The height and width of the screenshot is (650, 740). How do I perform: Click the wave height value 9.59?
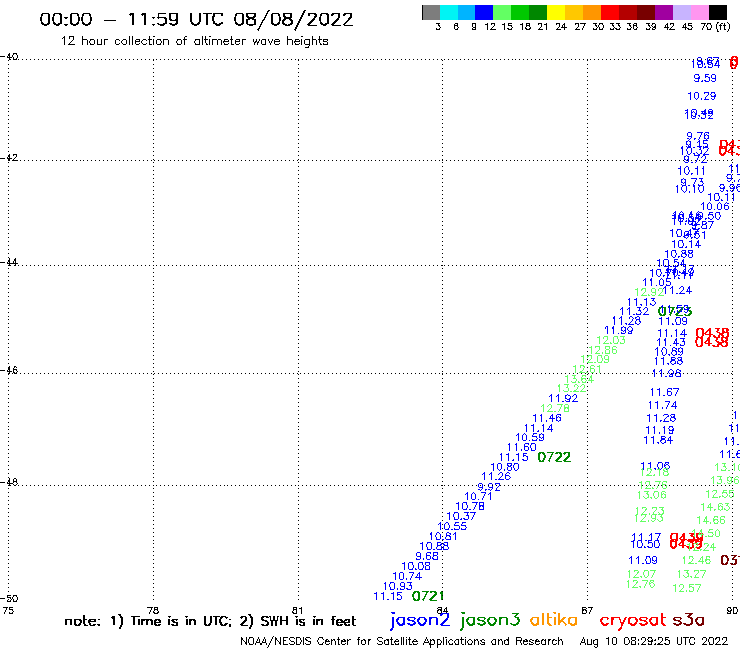pyautogui.click(x=705, y=78)
